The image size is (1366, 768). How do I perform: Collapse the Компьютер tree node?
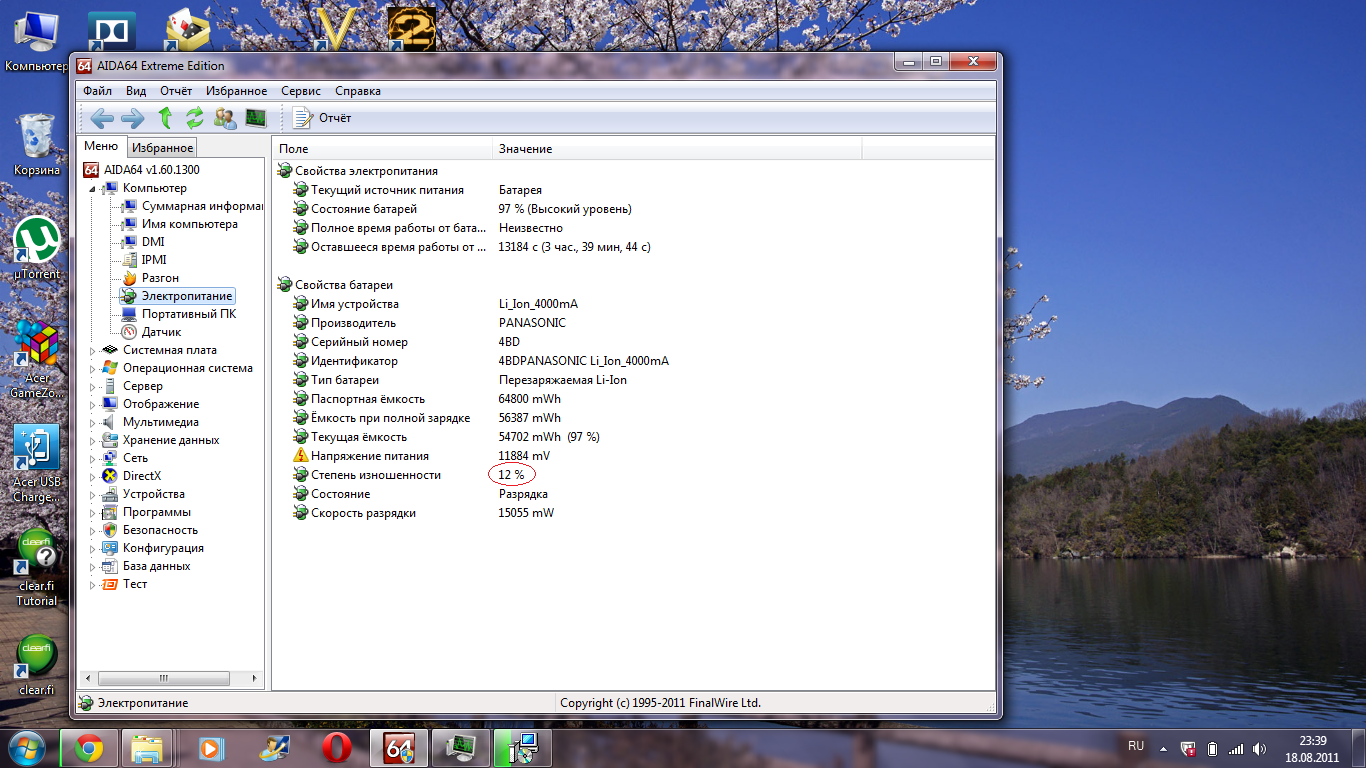click(x=93, y=189)
